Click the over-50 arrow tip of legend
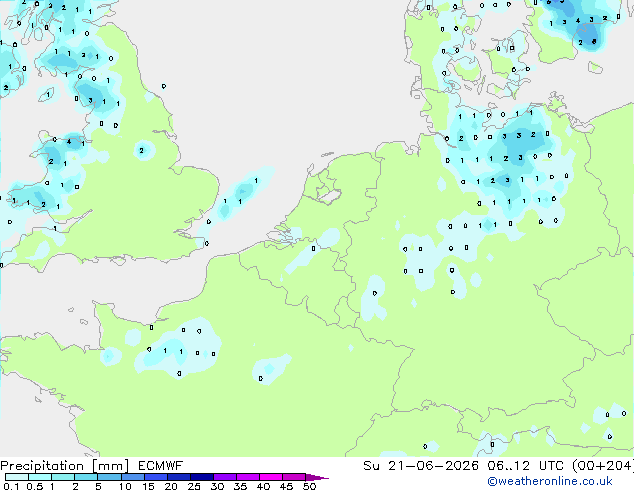Viewport: 634px width, 490px height. (x=317, y=478)
